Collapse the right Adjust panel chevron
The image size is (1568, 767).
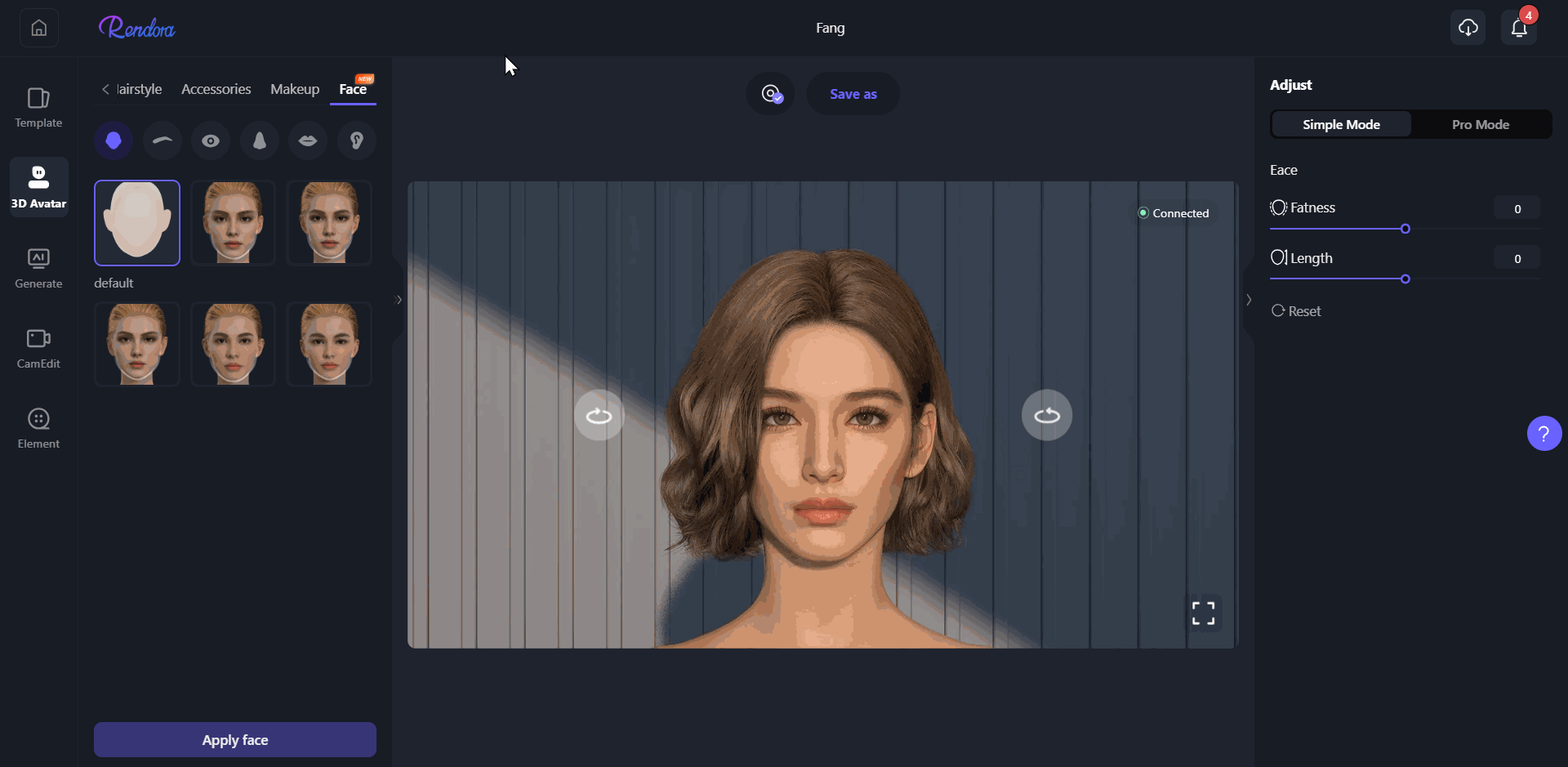coord(1249,300)
